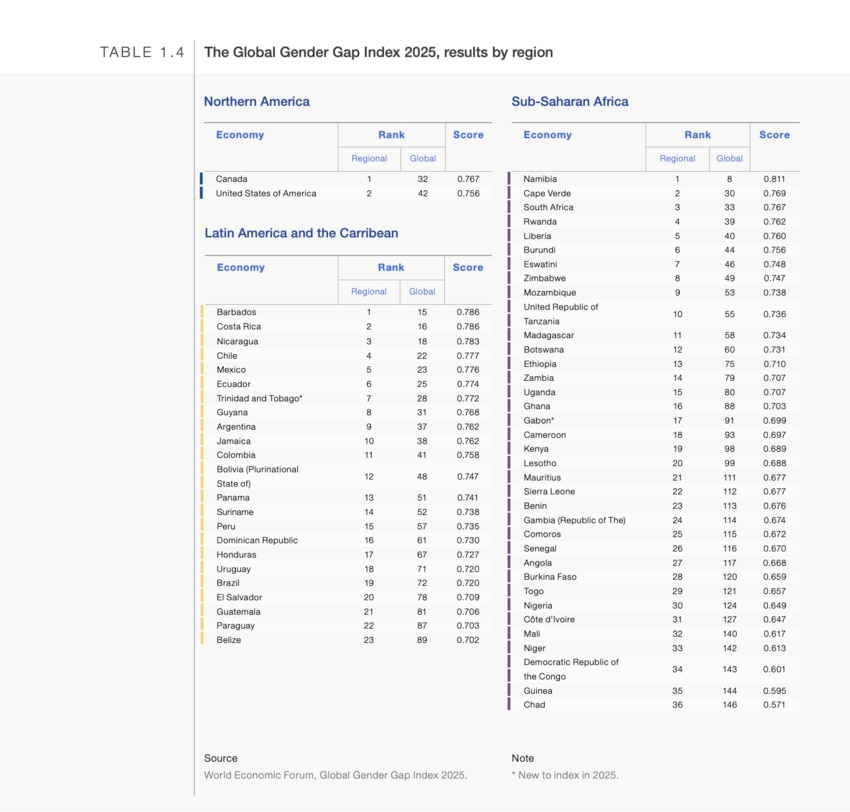Click "Trinidad and Tobago*" cell
The height and width of the screenshot is (812, 850).
259,398
